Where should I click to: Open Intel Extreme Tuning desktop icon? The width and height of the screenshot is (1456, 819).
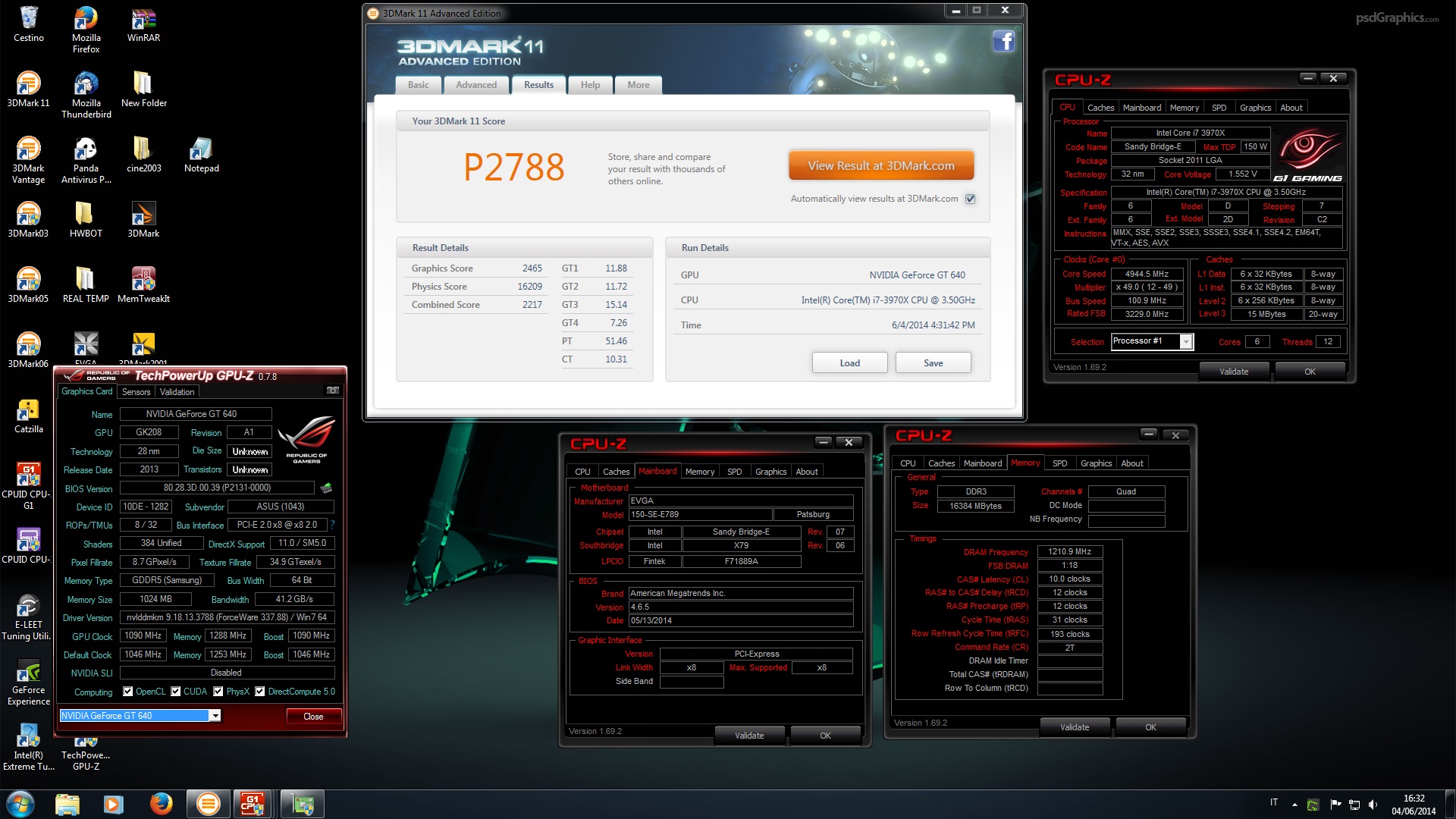pos(29,748)
